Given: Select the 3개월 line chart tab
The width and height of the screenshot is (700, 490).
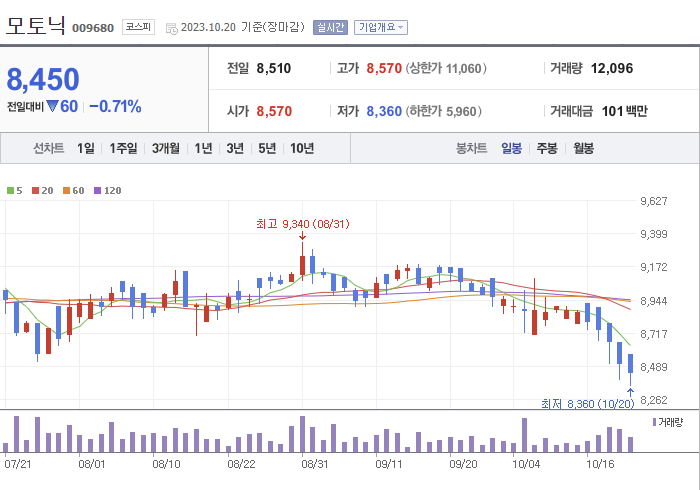Looking at the screenshot, I should pyautogui.click(x=166, y=148).
